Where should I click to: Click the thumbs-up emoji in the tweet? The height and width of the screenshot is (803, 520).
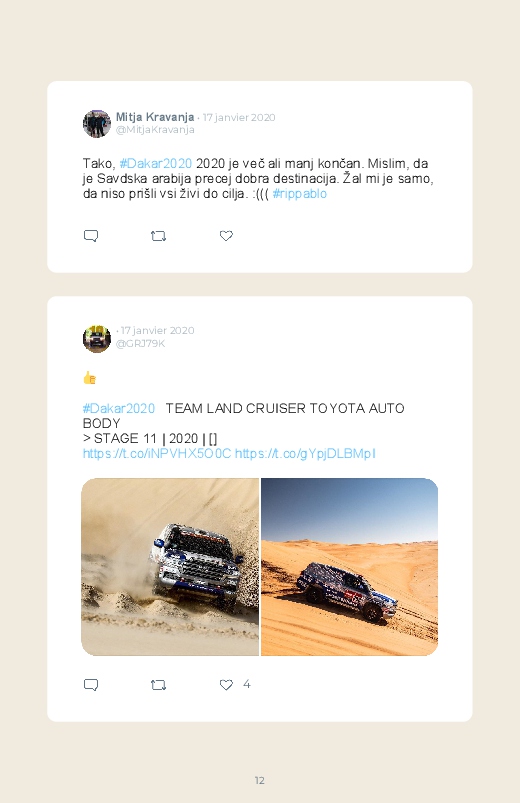89,378
